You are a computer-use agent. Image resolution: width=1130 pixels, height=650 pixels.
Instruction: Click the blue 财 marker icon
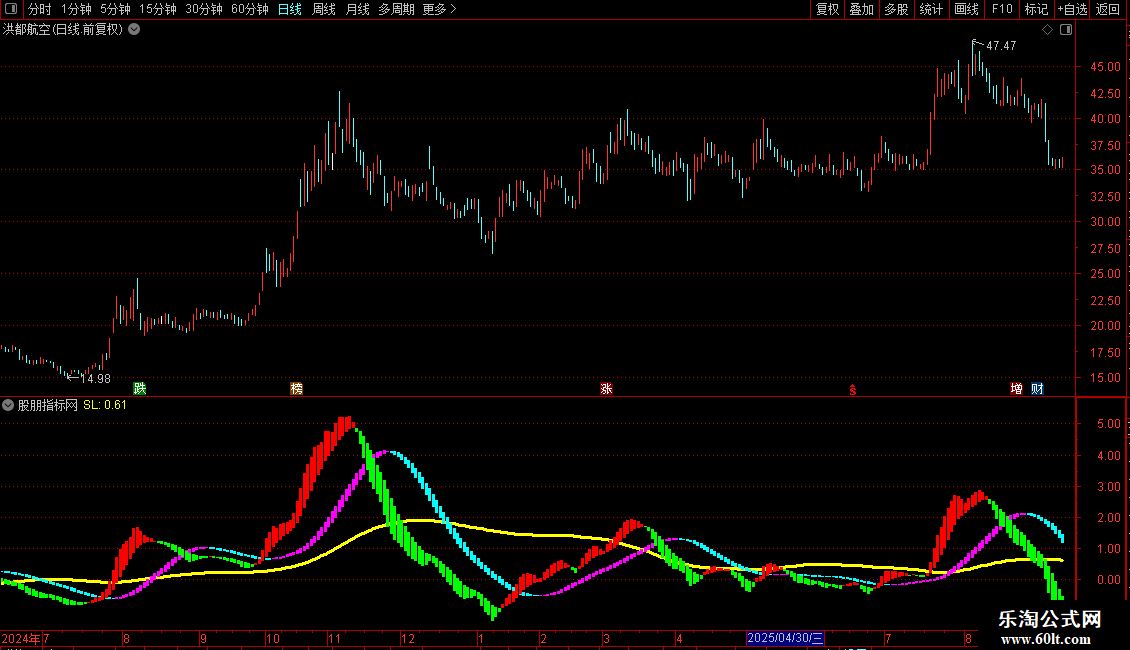[x=1037, y=388]
